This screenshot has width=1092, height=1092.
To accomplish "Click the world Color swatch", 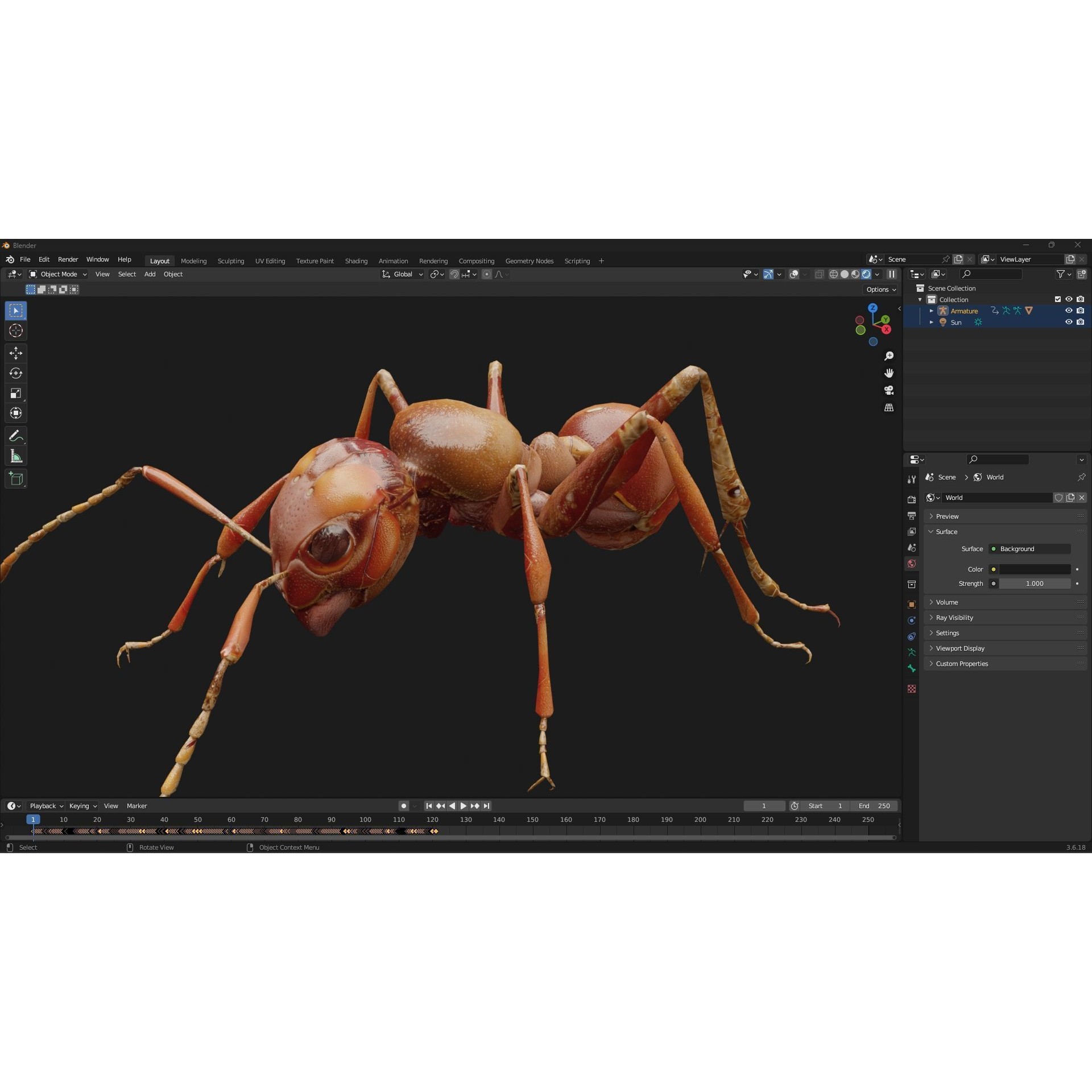I will [1034, 569].
